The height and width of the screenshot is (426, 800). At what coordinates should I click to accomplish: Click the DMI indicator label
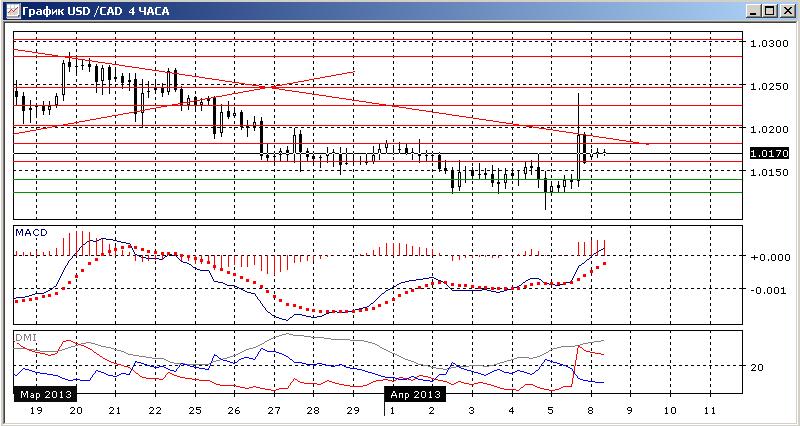(x=26, y=338)
